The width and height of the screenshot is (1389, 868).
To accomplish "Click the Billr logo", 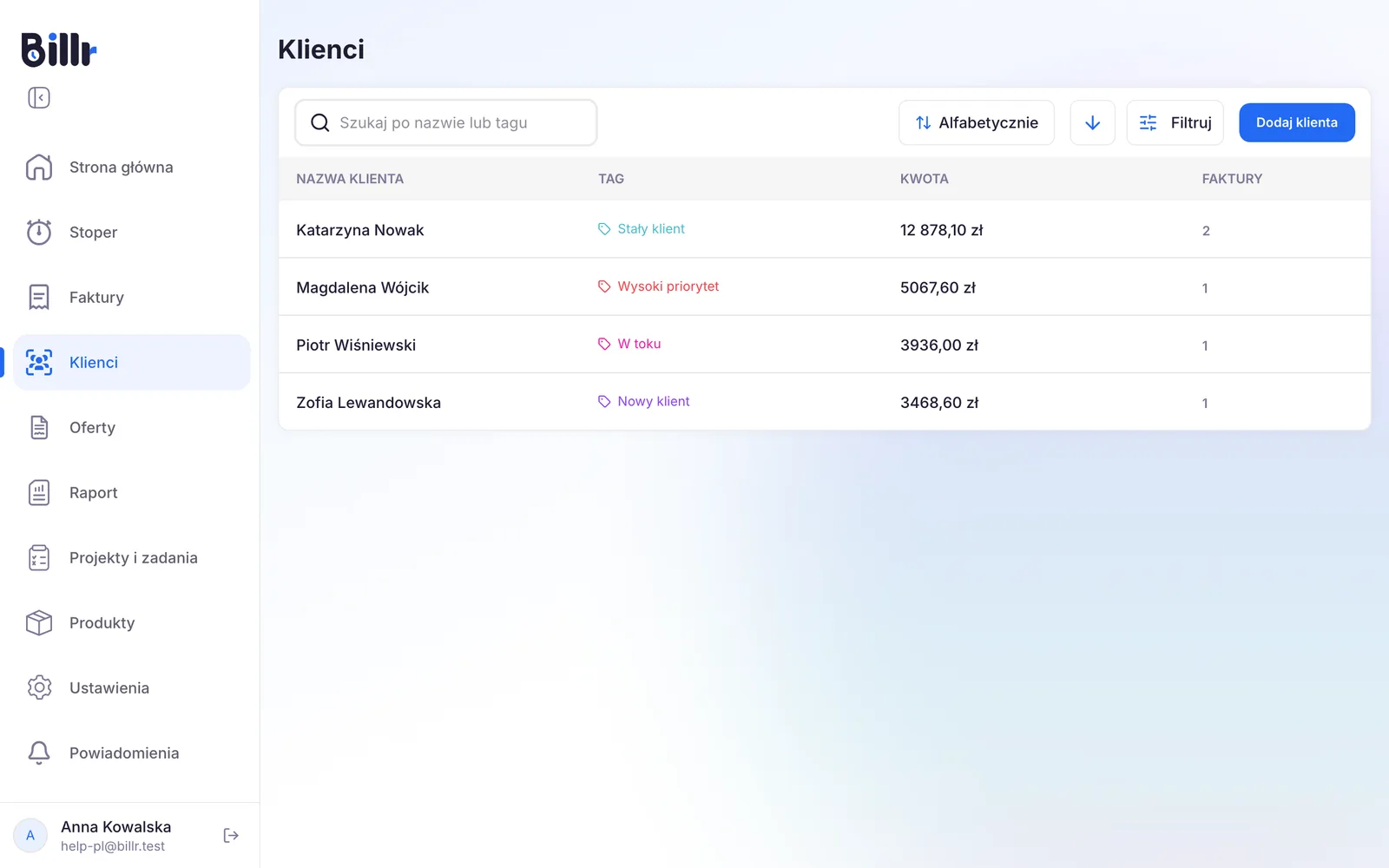I will point(59,49).
